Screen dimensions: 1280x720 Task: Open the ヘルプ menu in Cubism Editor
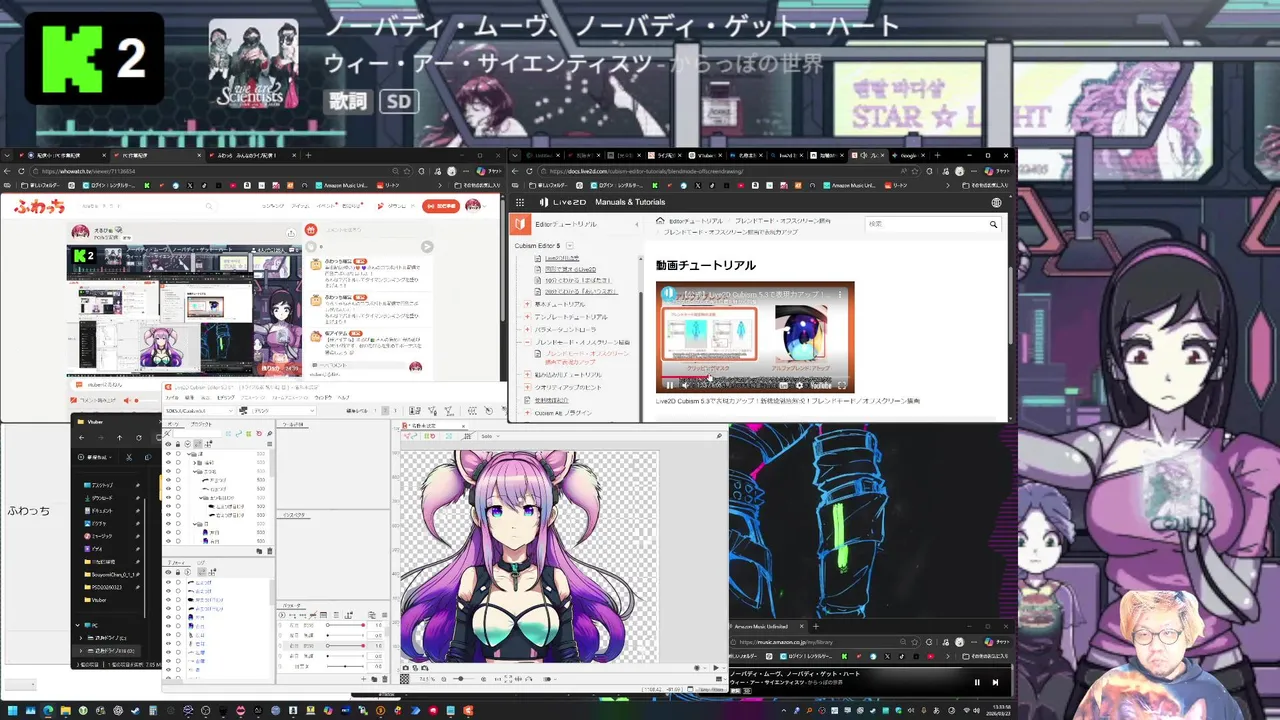point(344,397)
